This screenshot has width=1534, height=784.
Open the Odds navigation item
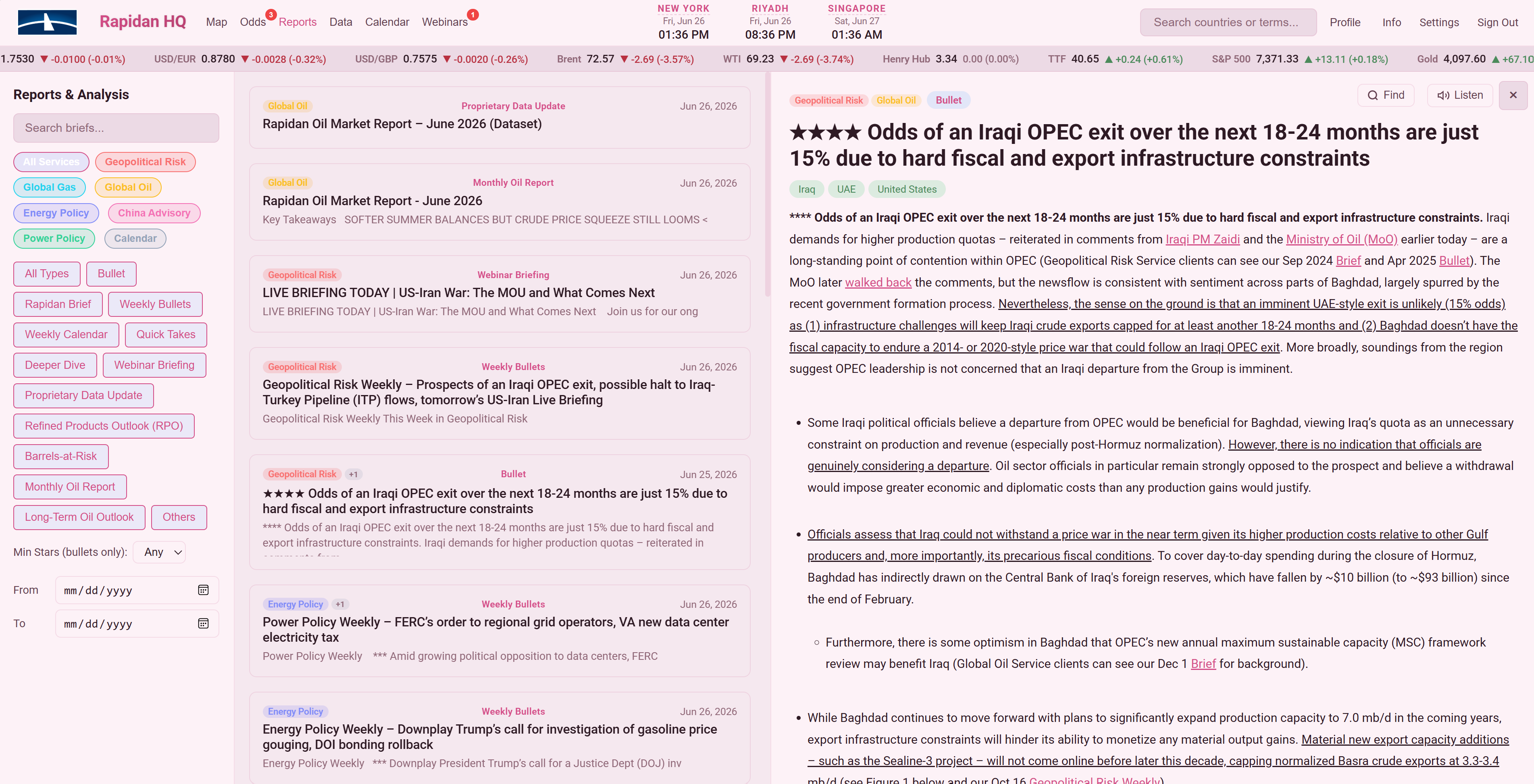click(x=252, y=22)
